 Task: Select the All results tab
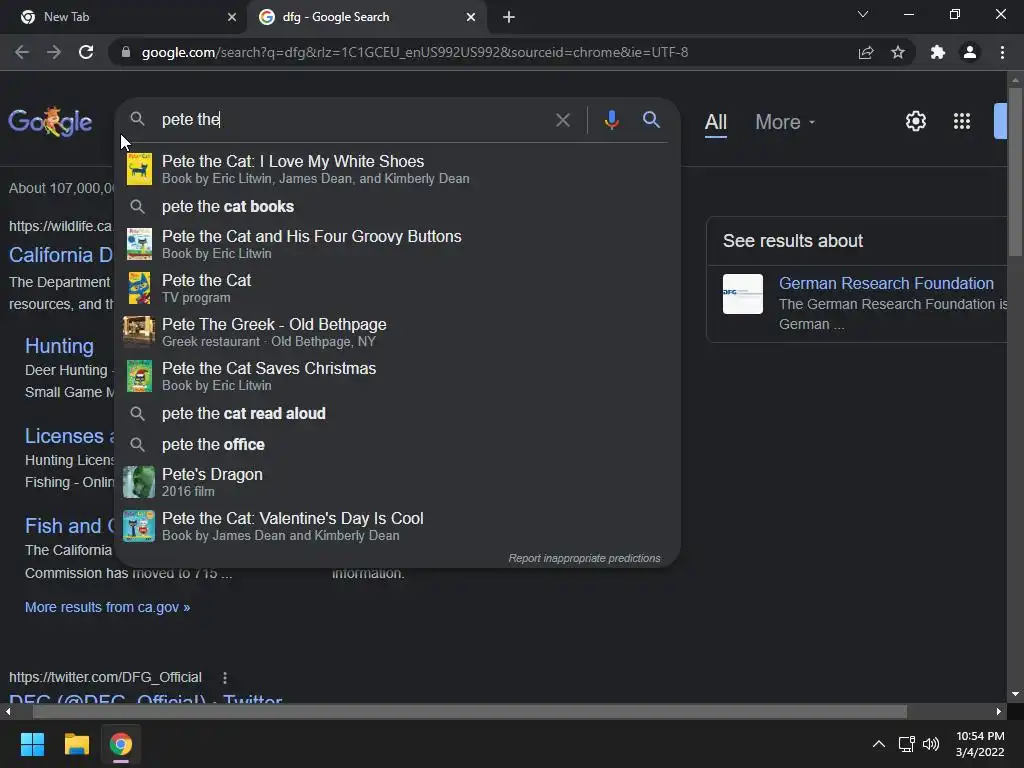tap(716, 122)
